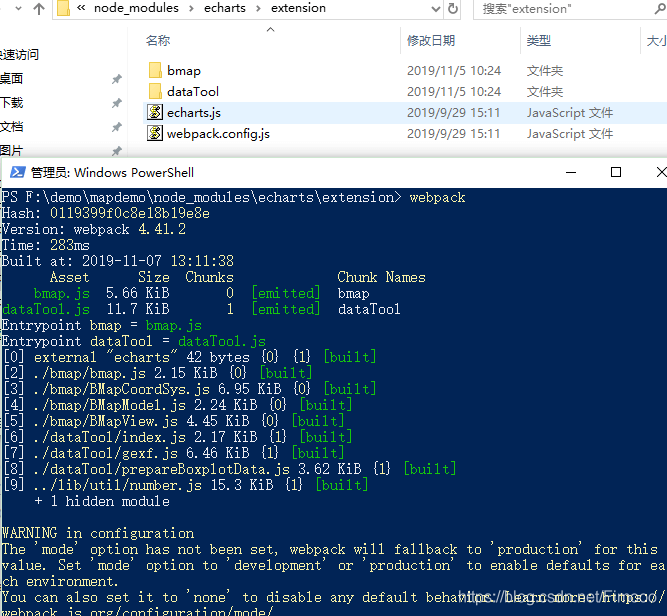
Task: Click the folder icon in address bar
Action: 63,9
